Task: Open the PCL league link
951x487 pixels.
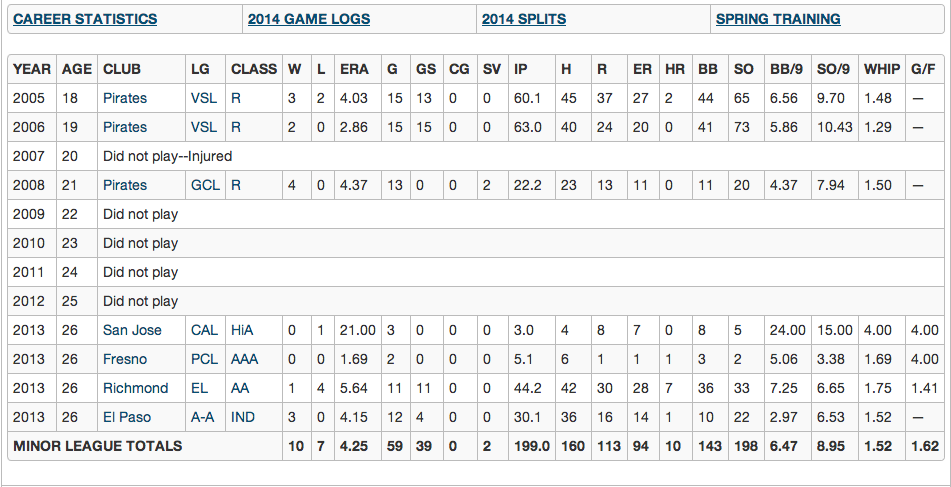Action: tap(204, 359)
